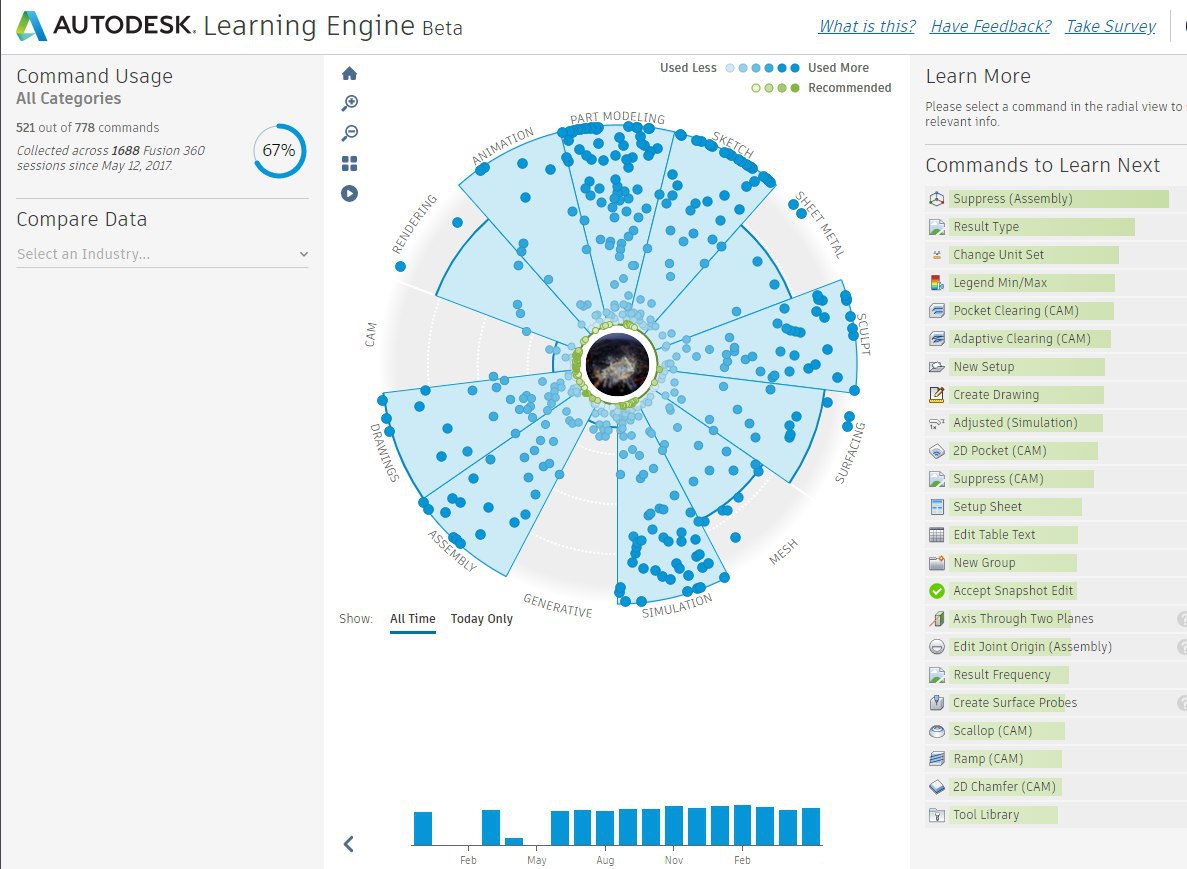Viewport: 1187px width, 869px height.
Task: Click the Edit Table Text icon
Action: 936,535
